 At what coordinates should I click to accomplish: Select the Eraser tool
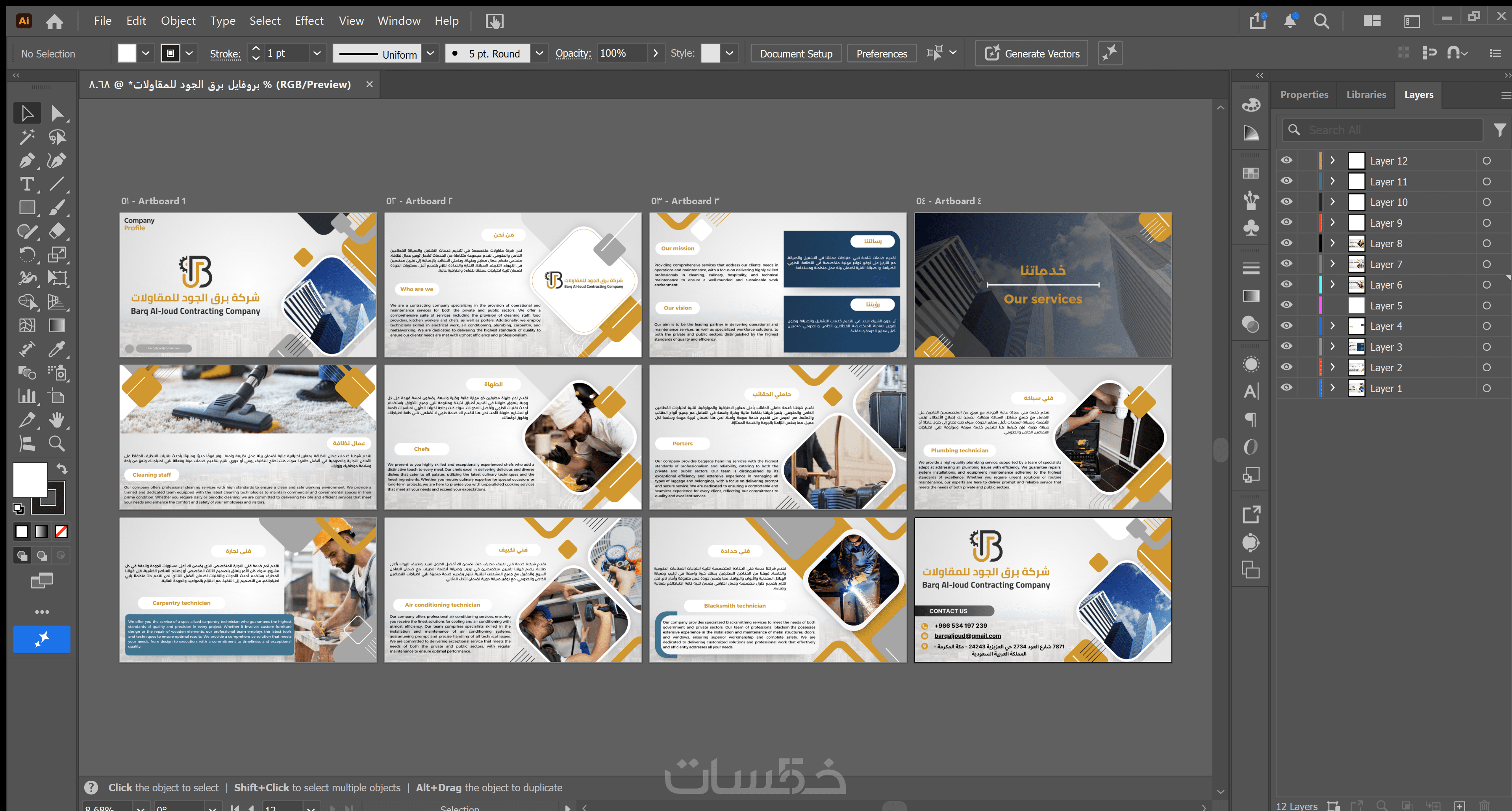[57, 231]
